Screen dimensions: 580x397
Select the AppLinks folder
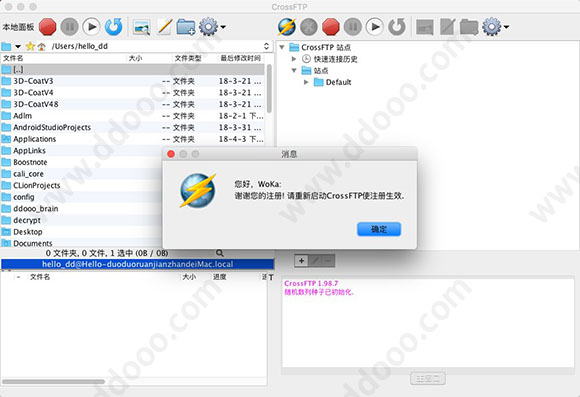click(81, 151)
